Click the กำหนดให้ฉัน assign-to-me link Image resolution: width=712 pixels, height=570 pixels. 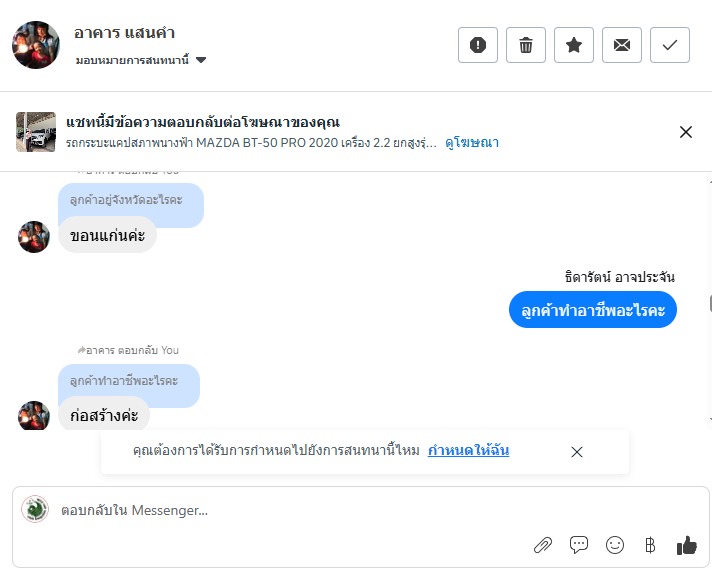point(468,451)
